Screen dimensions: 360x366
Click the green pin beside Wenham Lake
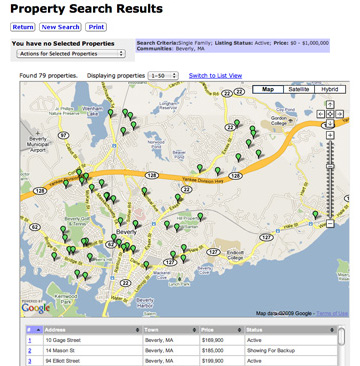111,113
